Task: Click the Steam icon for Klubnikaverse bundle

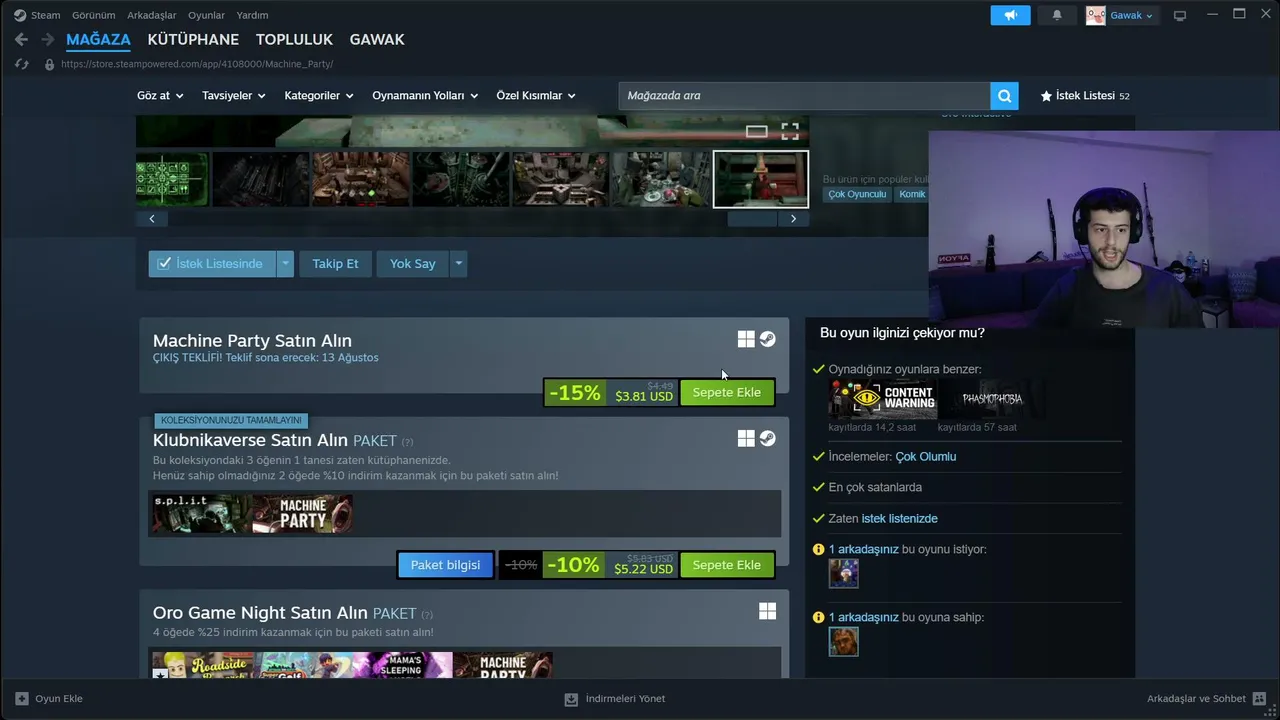Action: [767, 438]
